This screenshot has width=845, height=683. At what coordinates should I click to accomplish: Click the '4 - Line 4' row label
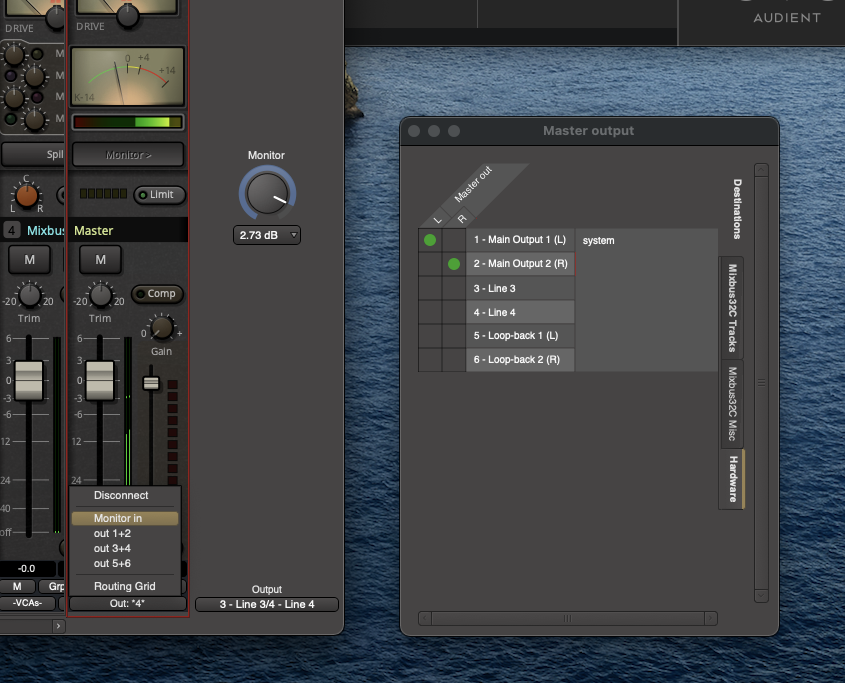coord(520,312)
